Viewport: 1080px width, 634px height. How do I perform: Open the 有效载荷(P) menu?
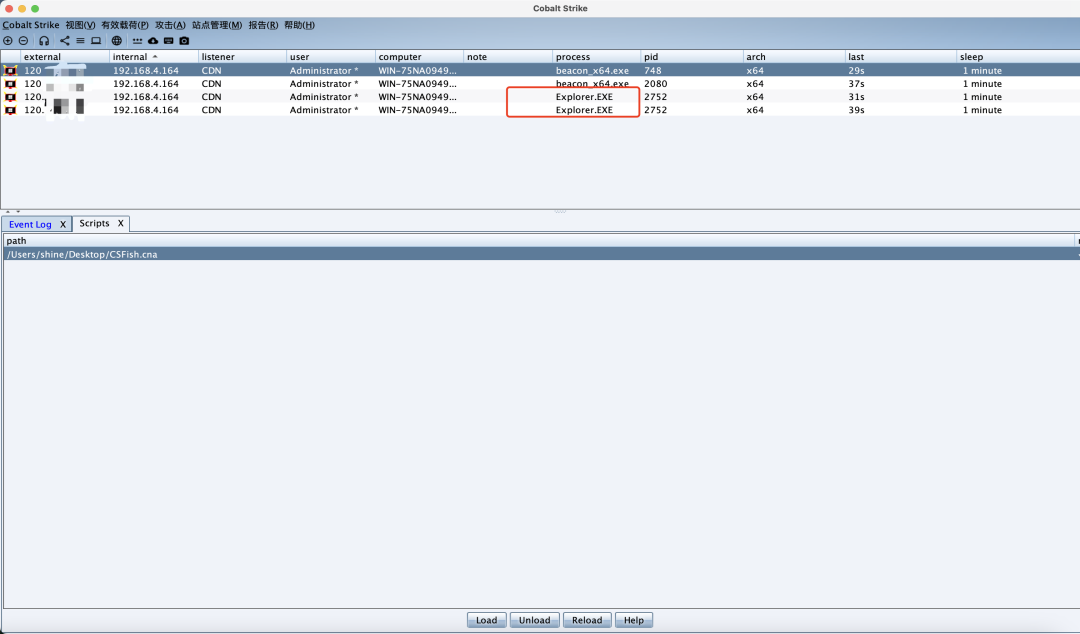125,25
